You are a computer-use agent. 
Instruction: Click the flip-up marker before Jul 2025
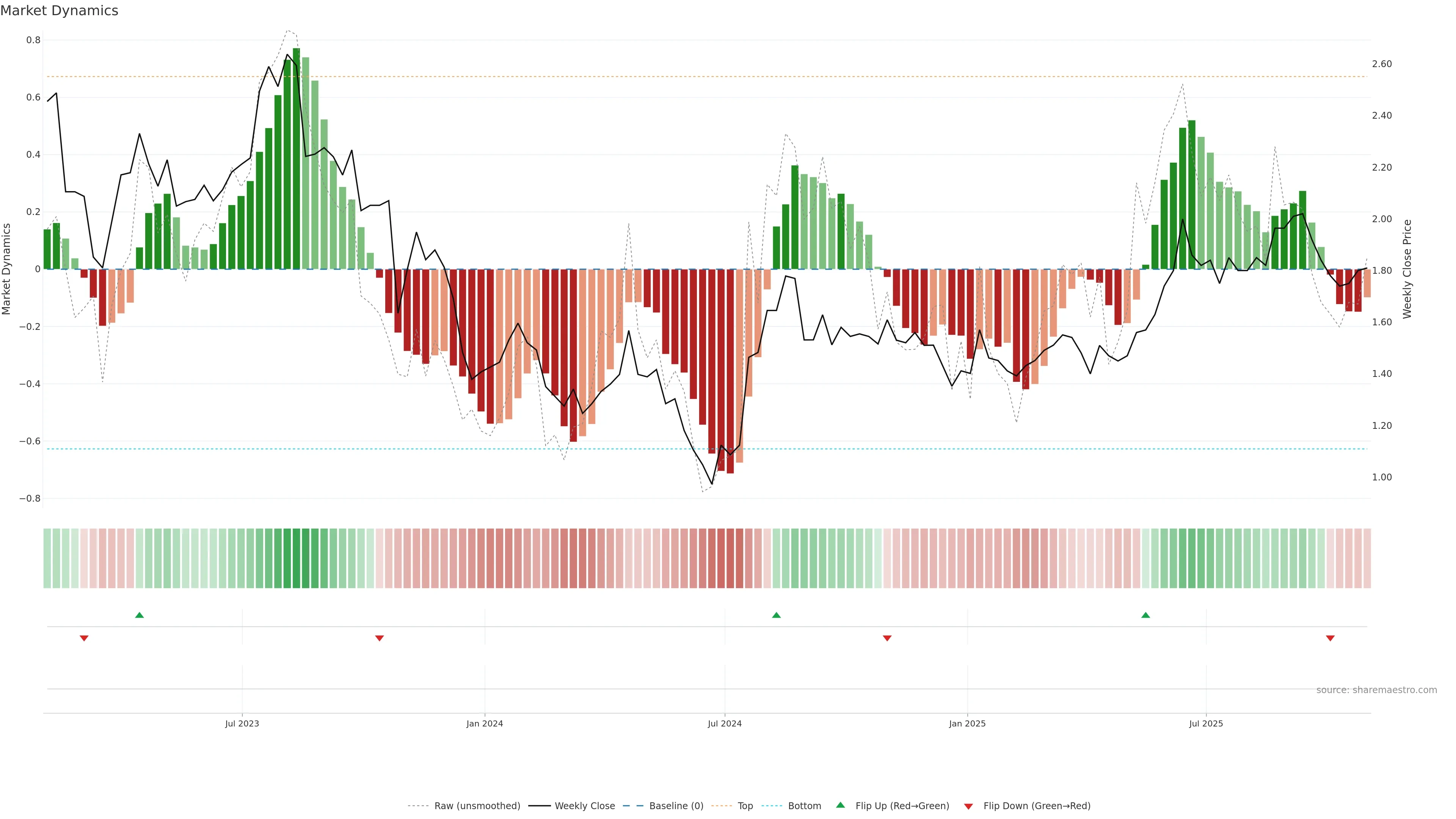click(1145, 615)
